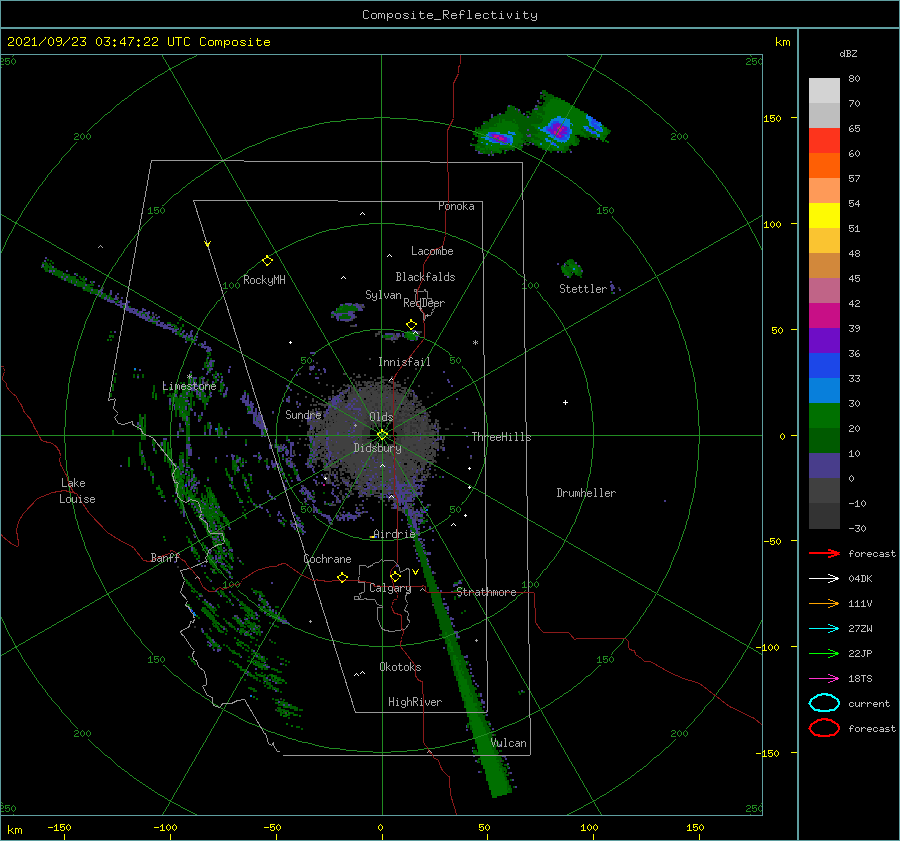
Task: Click the yellow diamond marker near RedDeer
Action: coord(411,325)
